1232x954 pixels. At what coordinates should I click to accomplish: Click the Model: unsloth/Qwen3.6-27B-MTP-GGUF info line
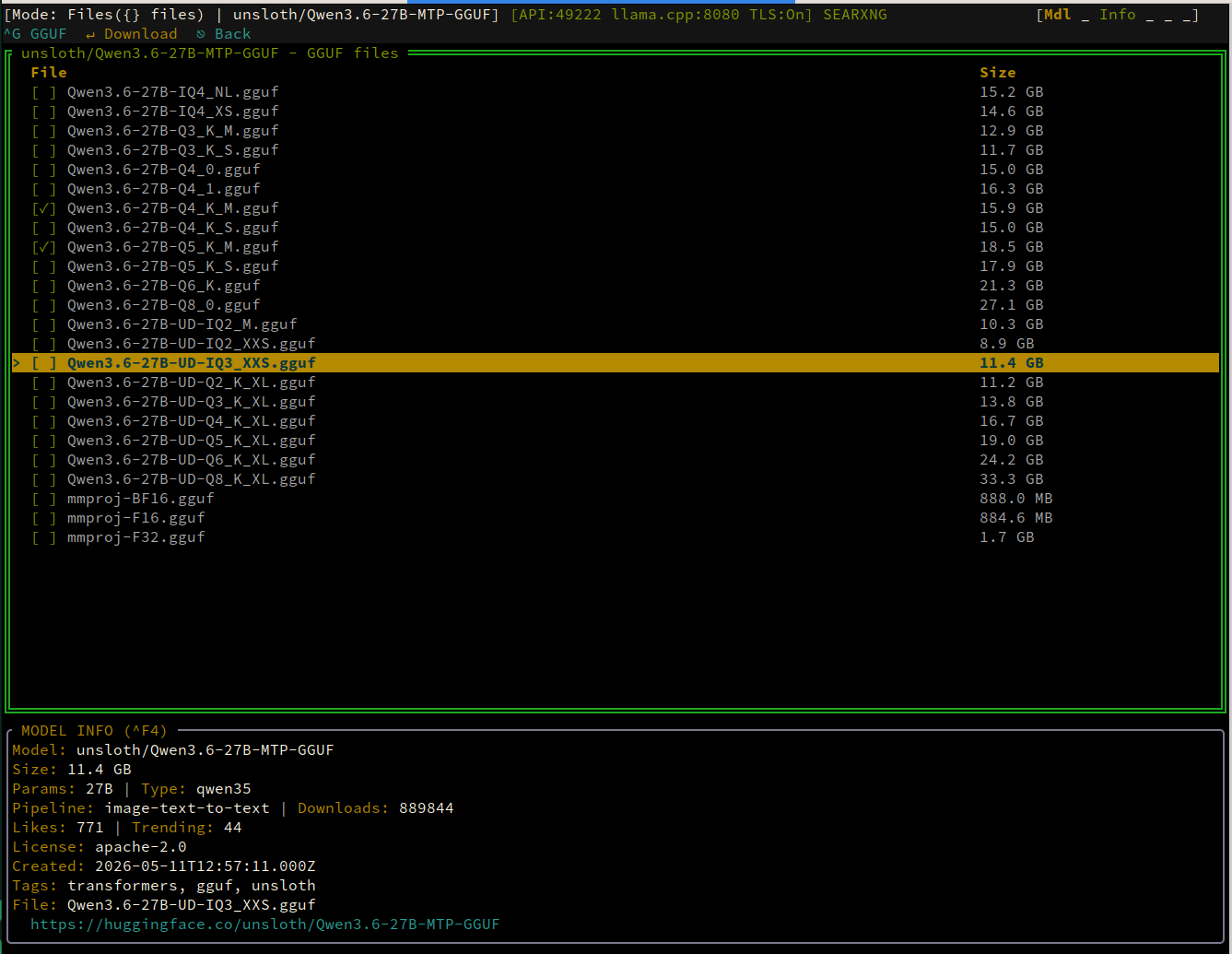click(173, 750)
